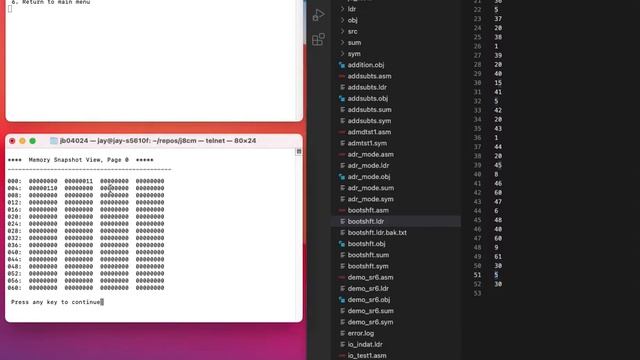Open bootshft.ldr.bak.txt file

(x=377, y=233)
